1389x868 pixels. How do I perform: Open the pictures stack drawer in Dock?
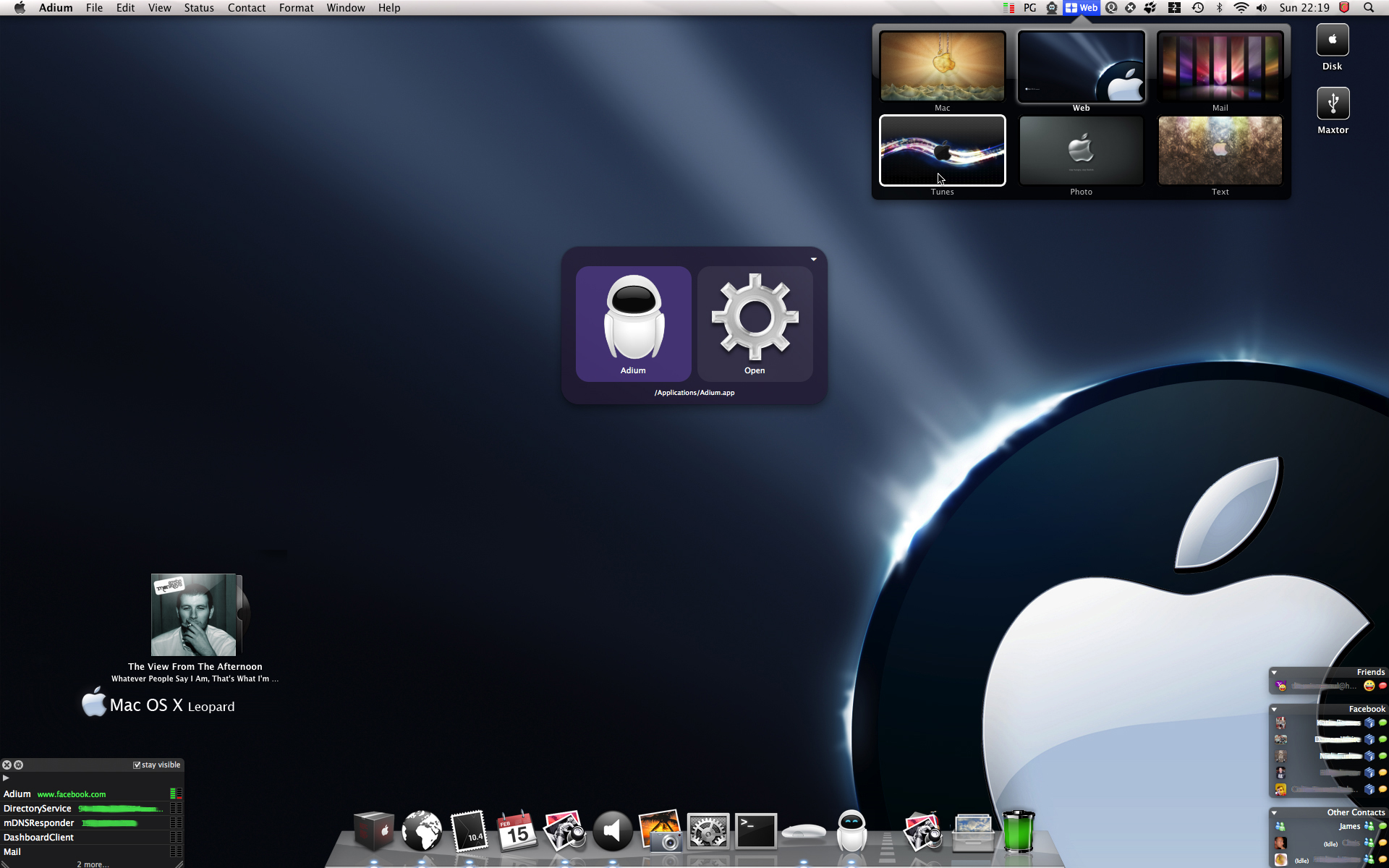973,832
